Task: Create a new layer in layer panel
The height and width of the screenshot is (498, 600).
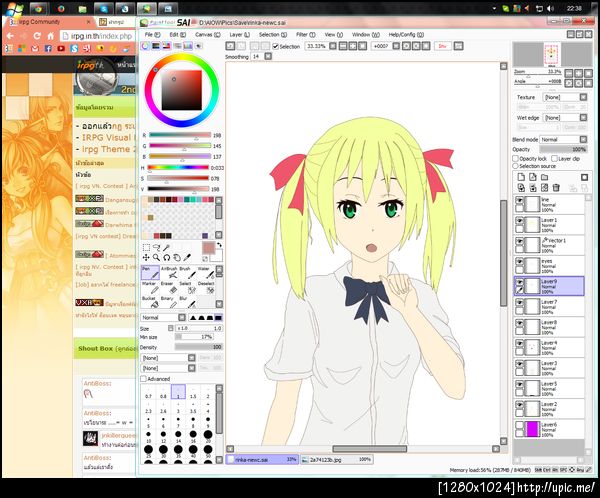Action: (x=521, y=177)
